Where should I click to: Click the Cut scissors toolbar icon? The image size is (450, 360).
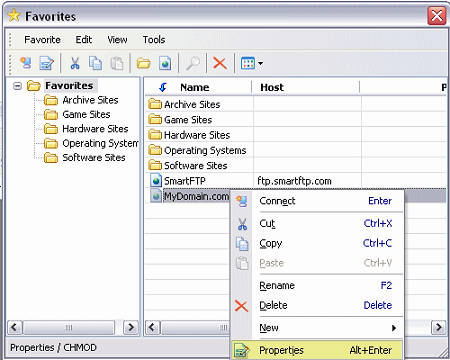click(x=75, y=63)
